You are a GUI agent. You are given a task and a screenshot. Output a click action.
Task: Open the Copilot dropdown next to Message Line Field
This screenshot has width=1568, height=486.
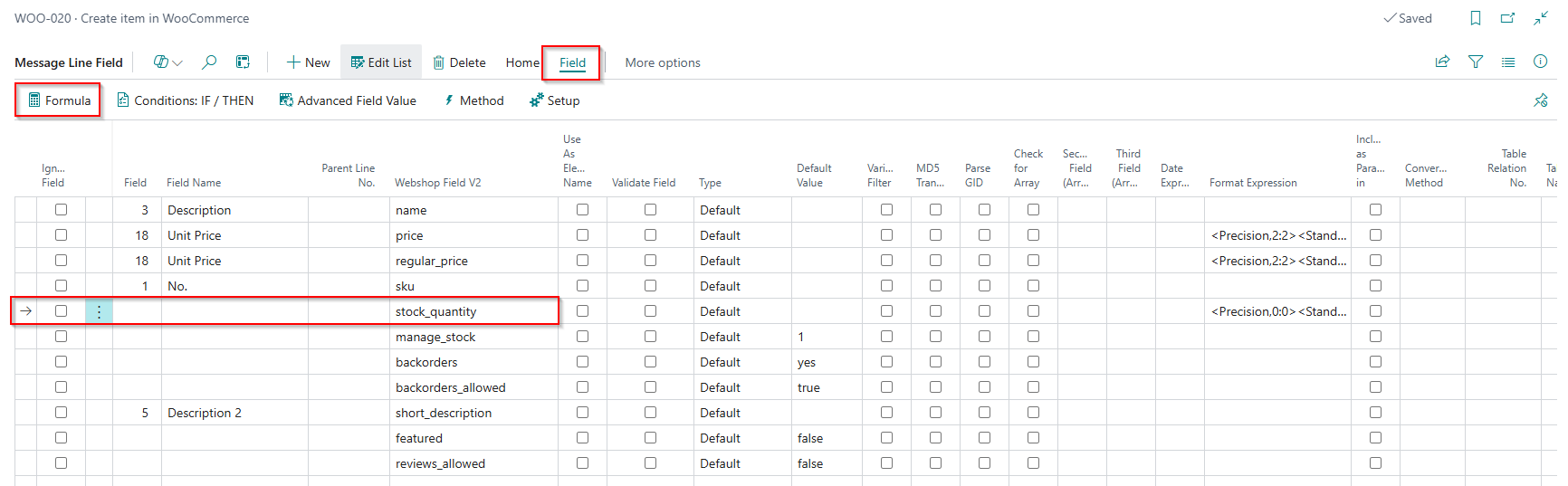click(x=168, y=62)
